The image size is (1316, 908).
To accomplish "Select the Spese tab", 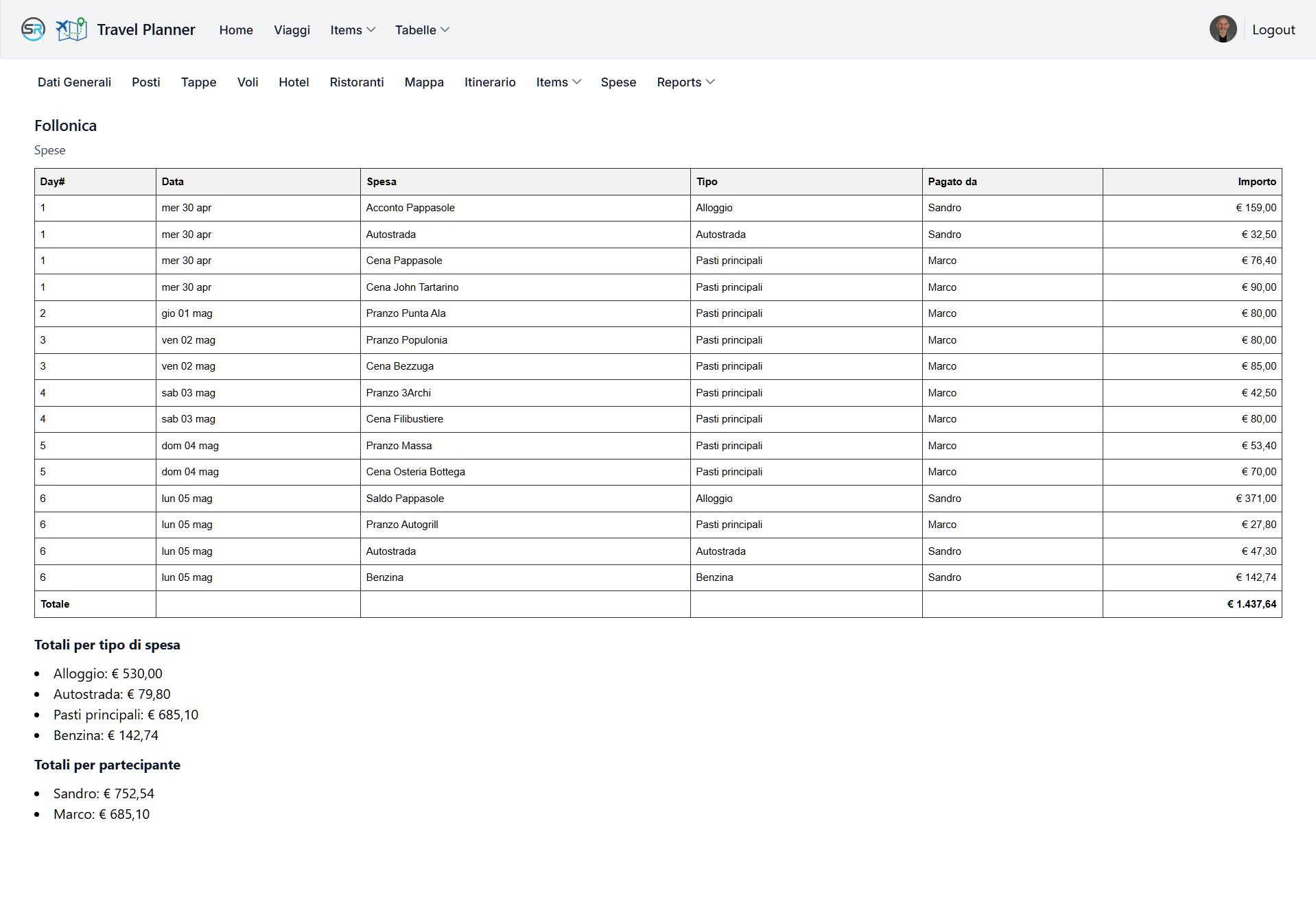I will [x=618, y=82].
